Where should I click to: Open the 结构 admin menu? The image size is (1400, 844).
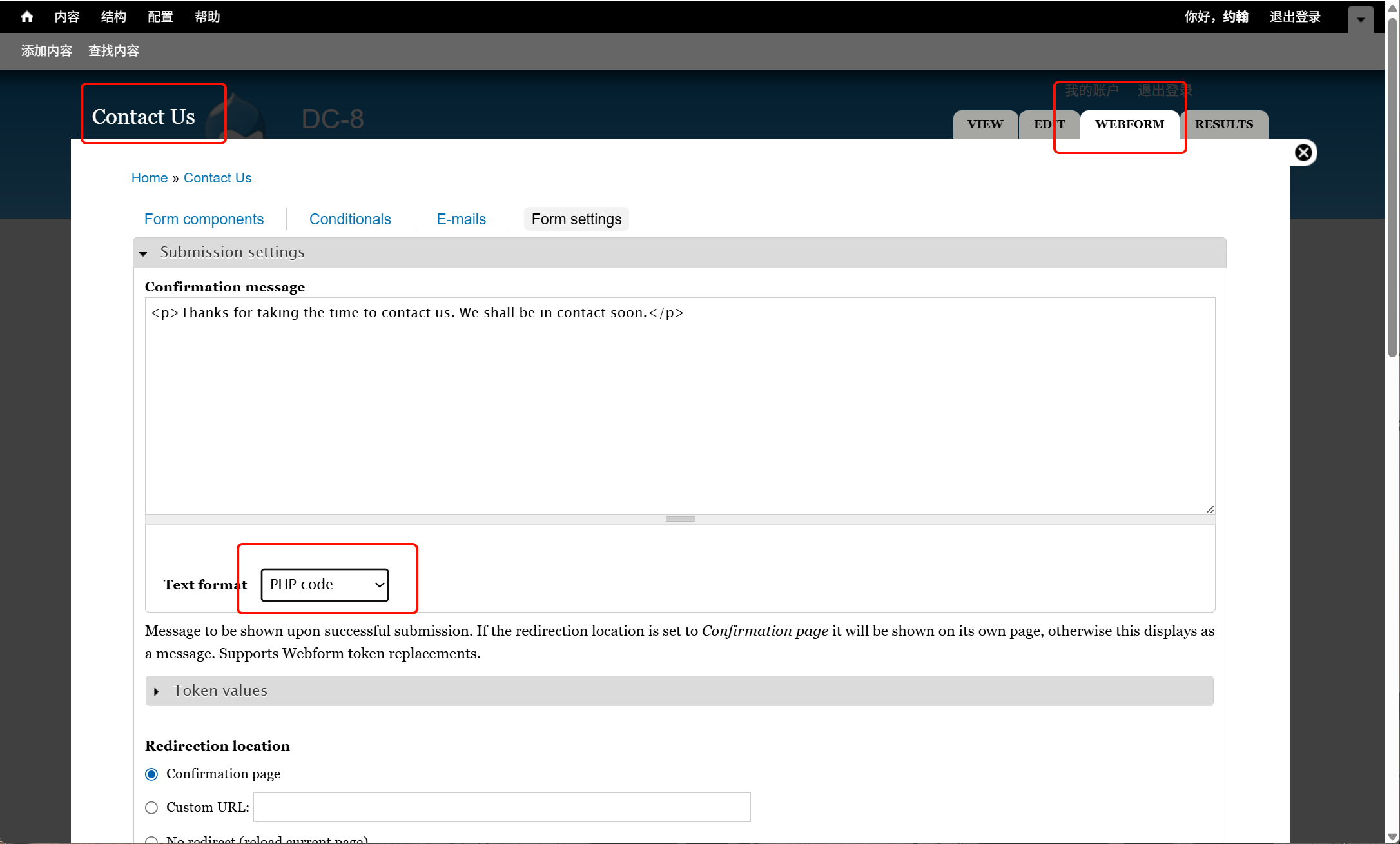click(113, 17)
